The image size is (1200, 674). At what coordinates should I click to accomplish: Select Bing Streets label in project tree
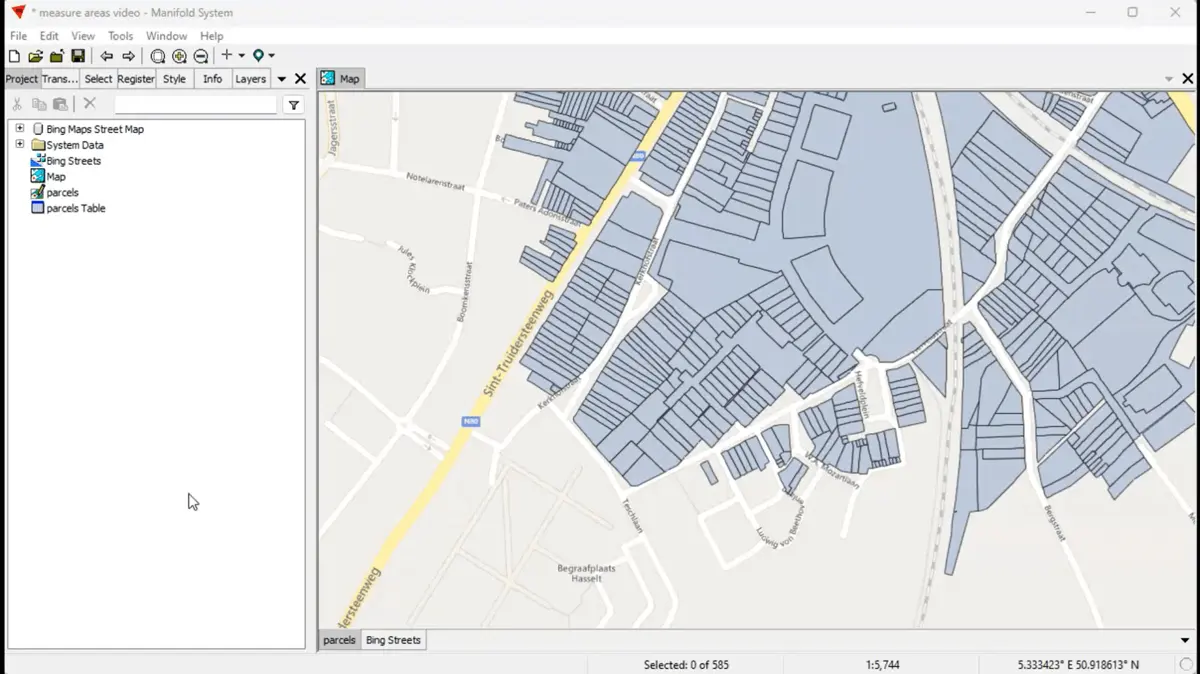pos(73,160)
